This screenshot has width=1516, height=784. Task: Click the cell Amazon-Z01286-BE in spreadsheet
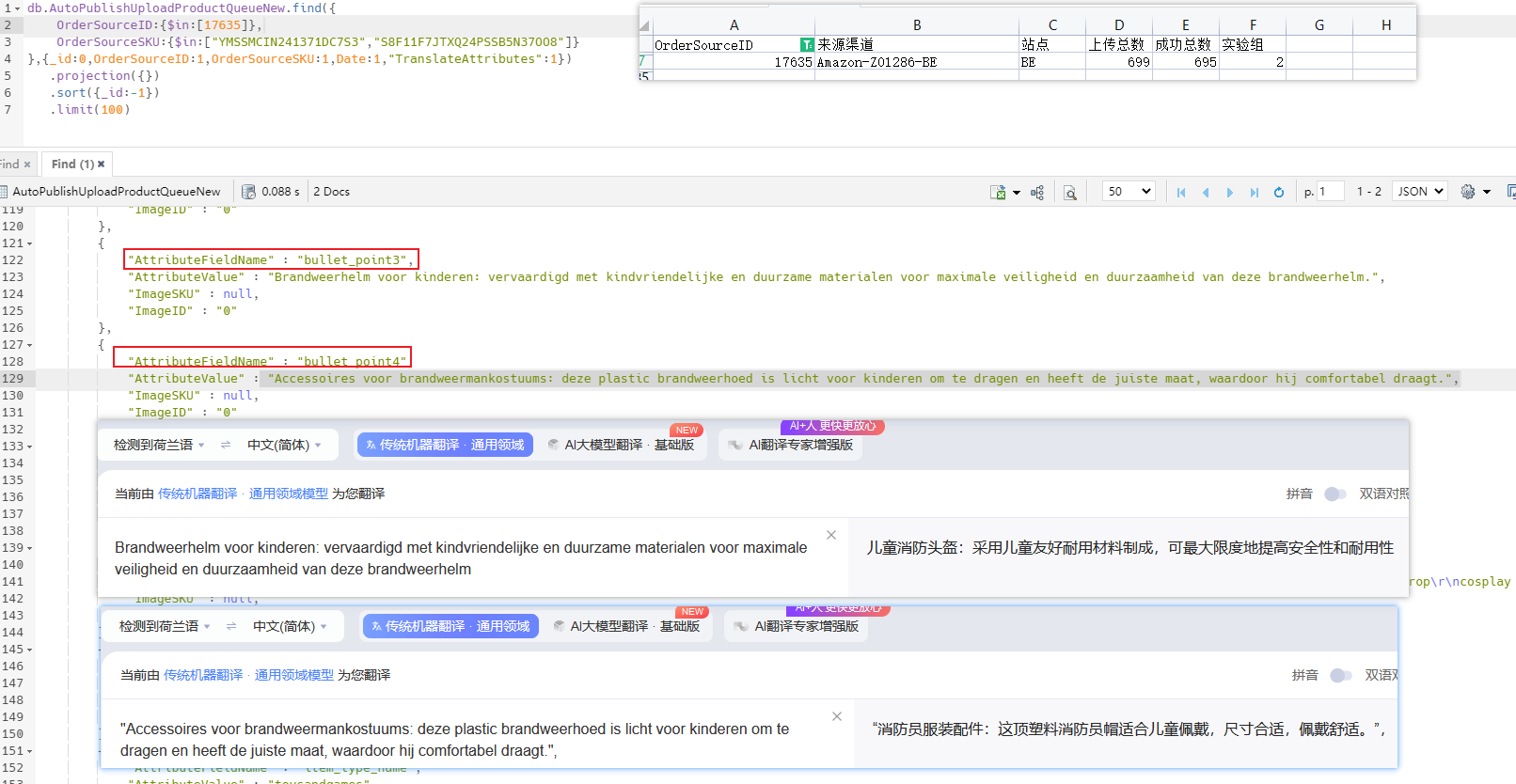click(x=917, y=62)
